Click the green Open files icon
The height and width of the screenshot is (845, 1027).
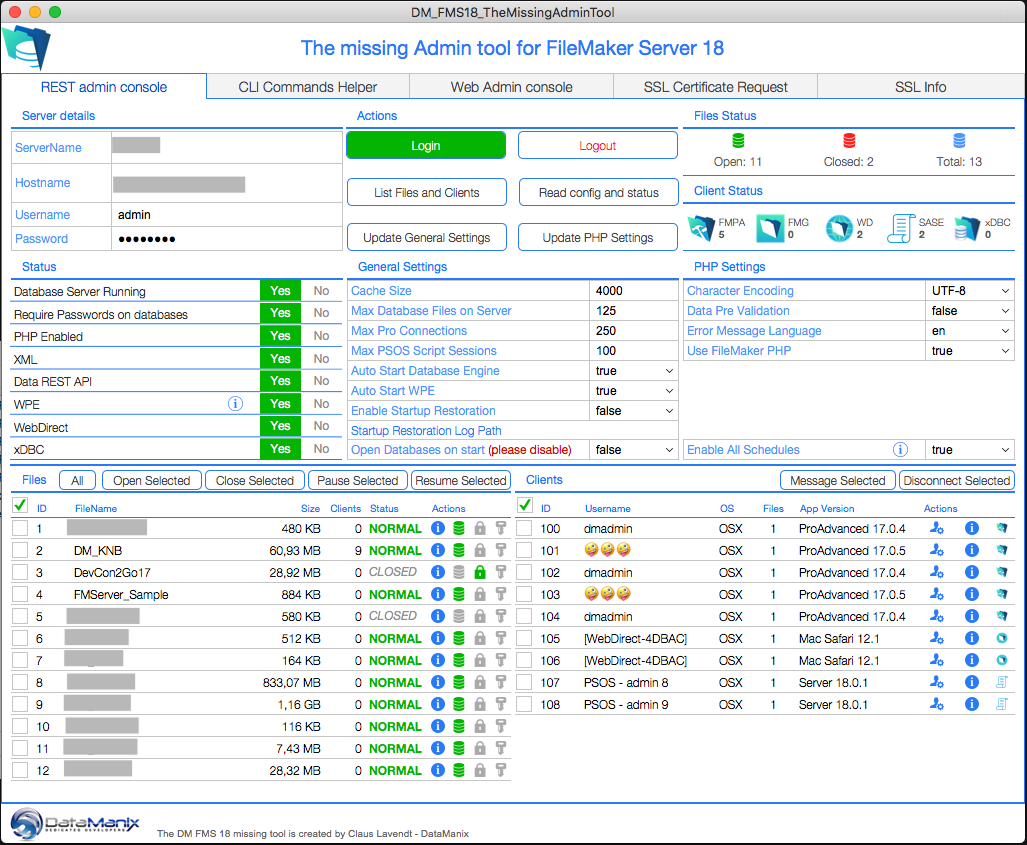pyautogui.click(x=738, y=141)
